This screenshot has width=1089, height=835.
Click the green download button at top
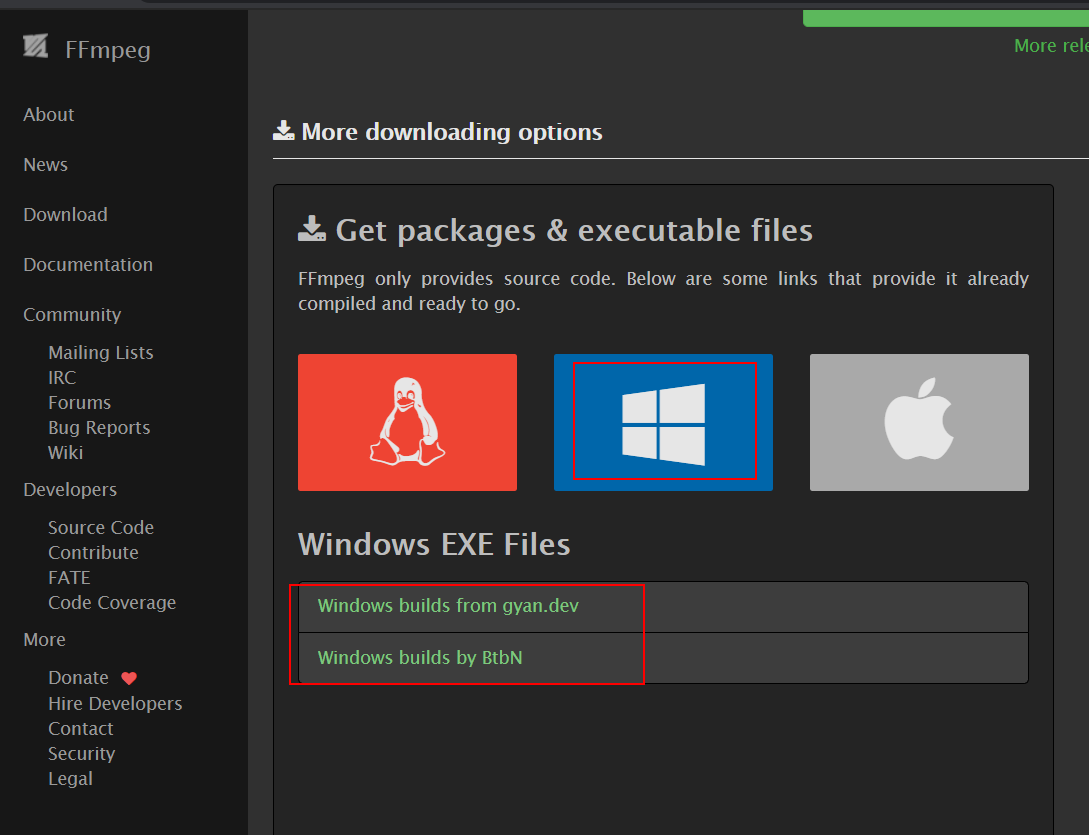946,18
